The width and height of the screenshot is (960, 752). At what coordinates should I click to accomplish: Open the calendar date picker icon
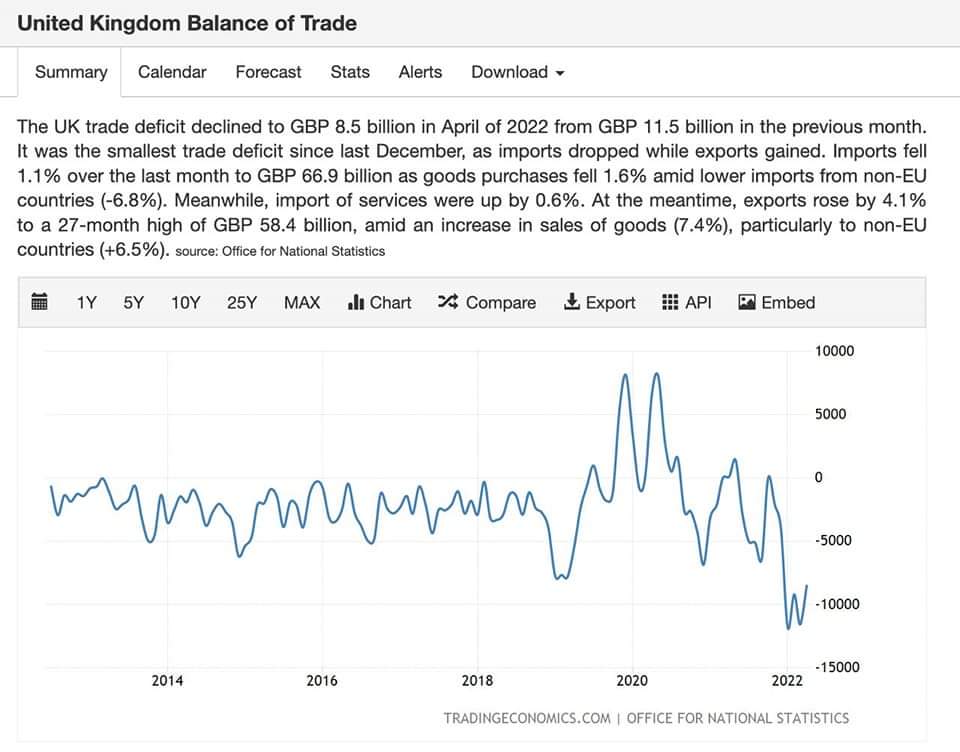tap(39, 302)
